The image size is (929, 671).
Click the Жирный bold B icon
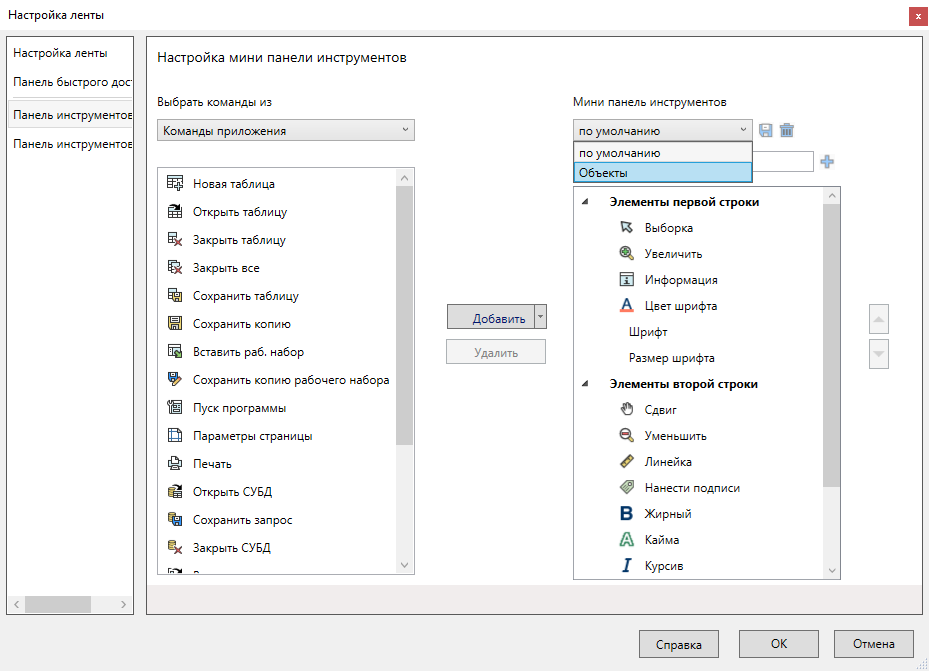[627, 514]
